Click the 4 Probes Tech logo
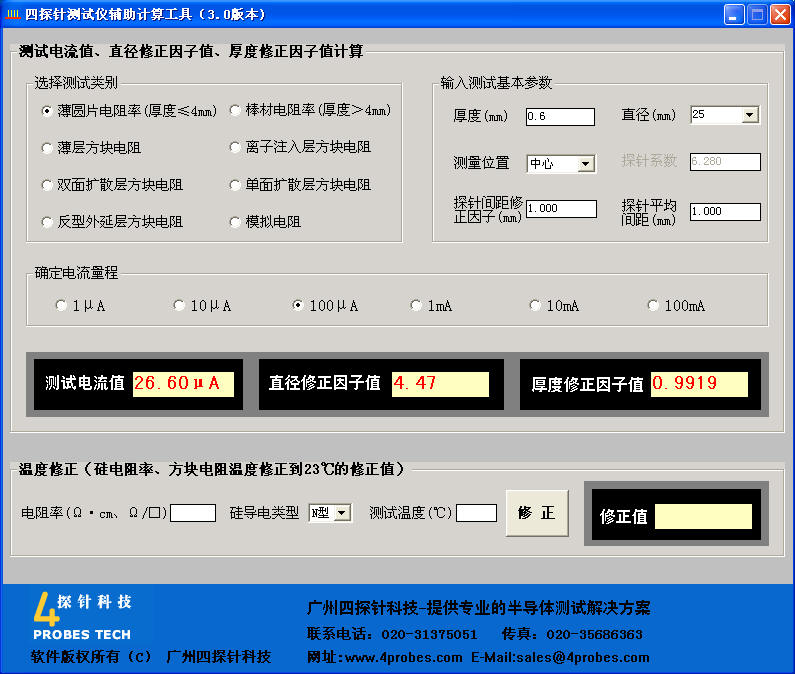 (x=82, y=616)
